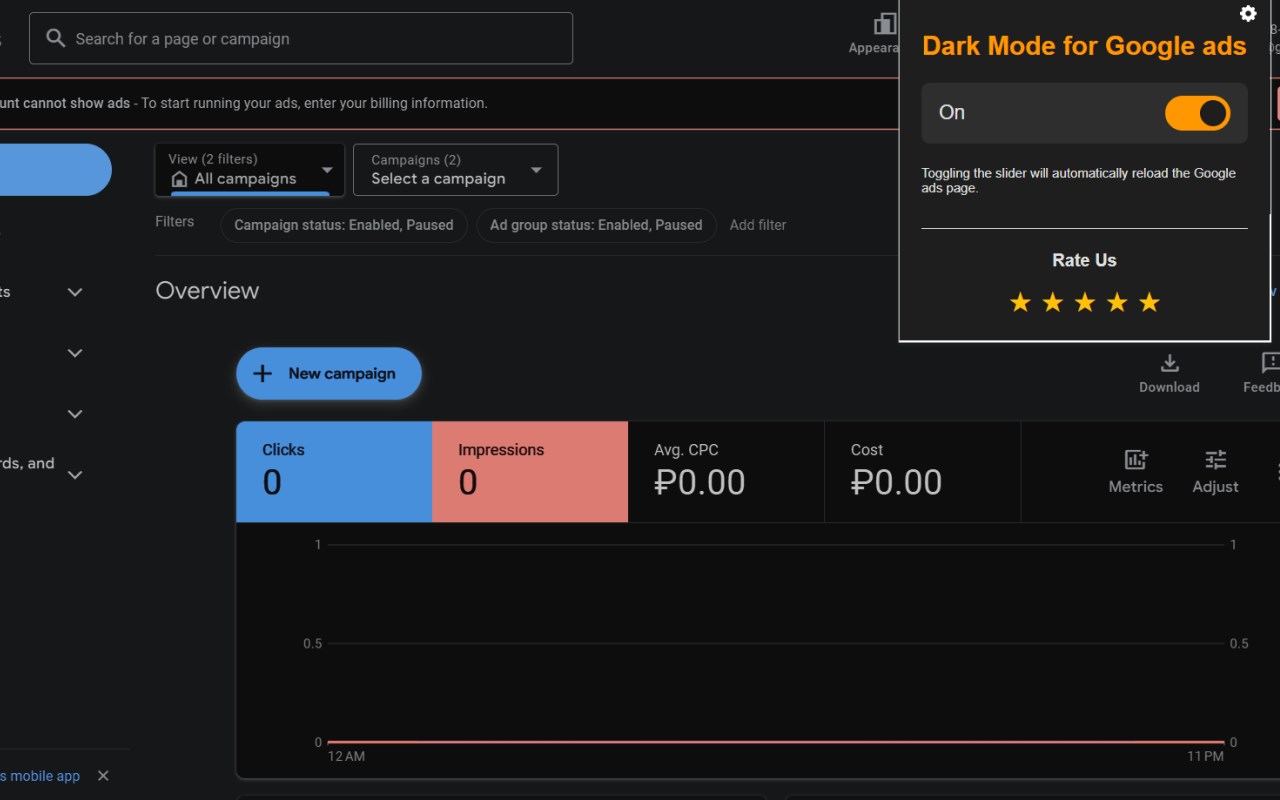1280x800 pixels.
Task: Click the 'Rate Us' label
Action: [x=1084, y=260]
